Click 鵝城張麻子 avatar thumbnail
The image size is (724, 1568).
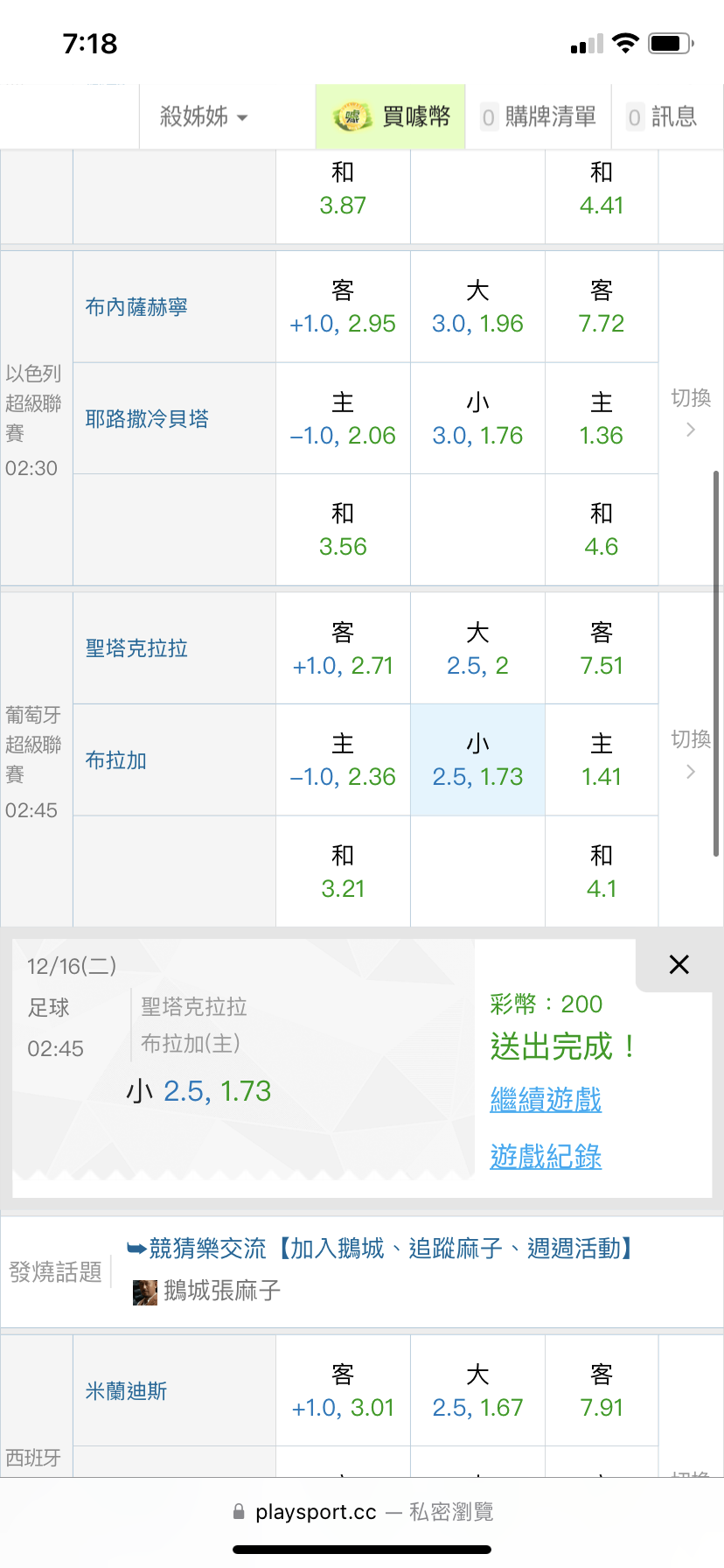(144, 1291)
